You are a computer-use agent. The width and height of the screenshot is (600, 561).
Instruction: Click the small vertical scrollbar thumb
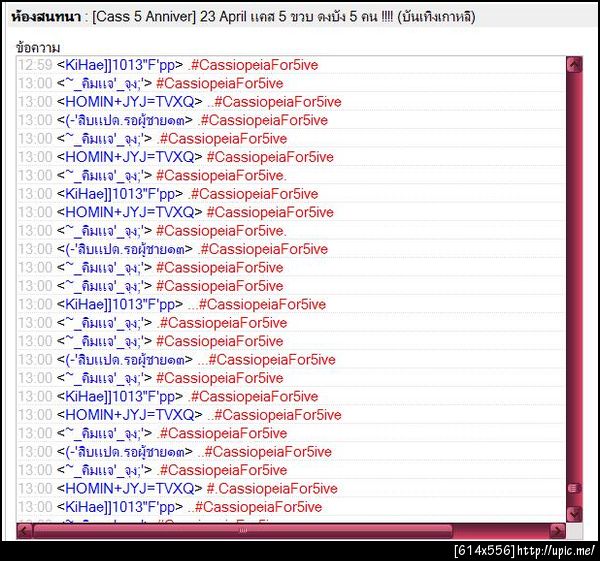click(574, 488)
